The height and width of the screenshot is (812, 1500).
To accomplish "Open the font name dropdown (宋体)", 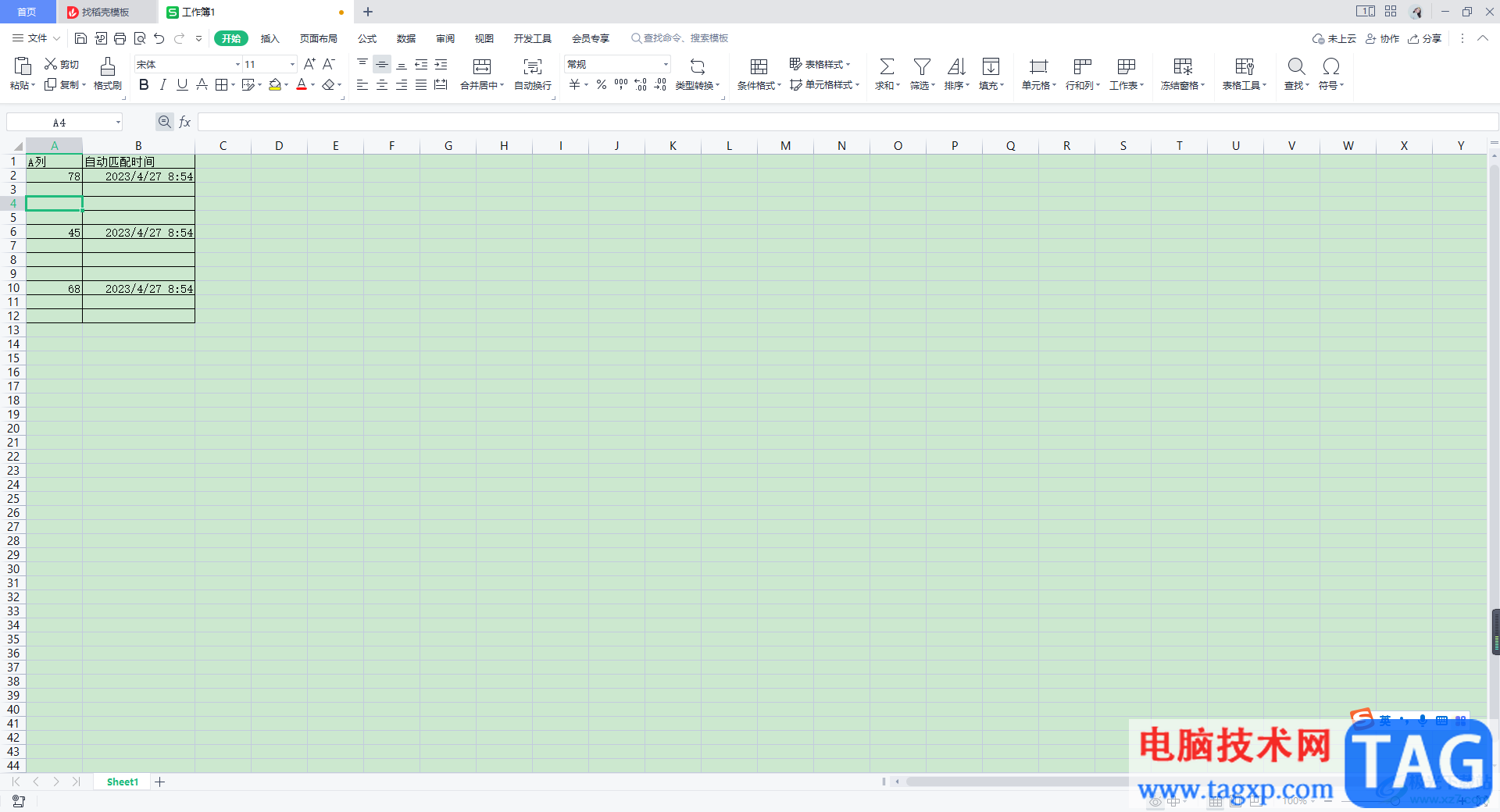I will (x=237, y=64).
